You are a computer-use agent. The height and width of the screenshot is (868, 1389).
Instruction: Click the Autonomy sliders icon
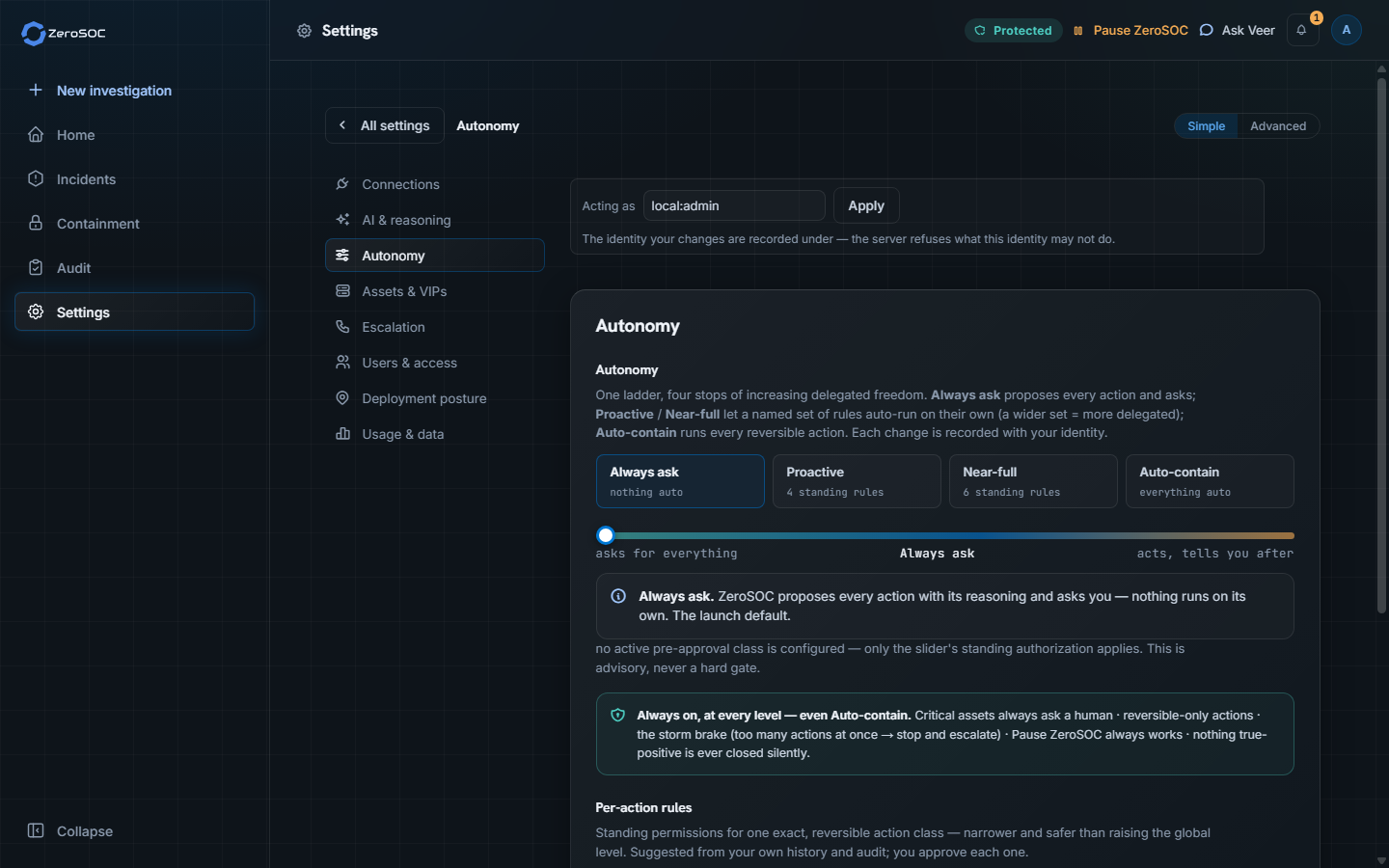[x=342, y=256]
